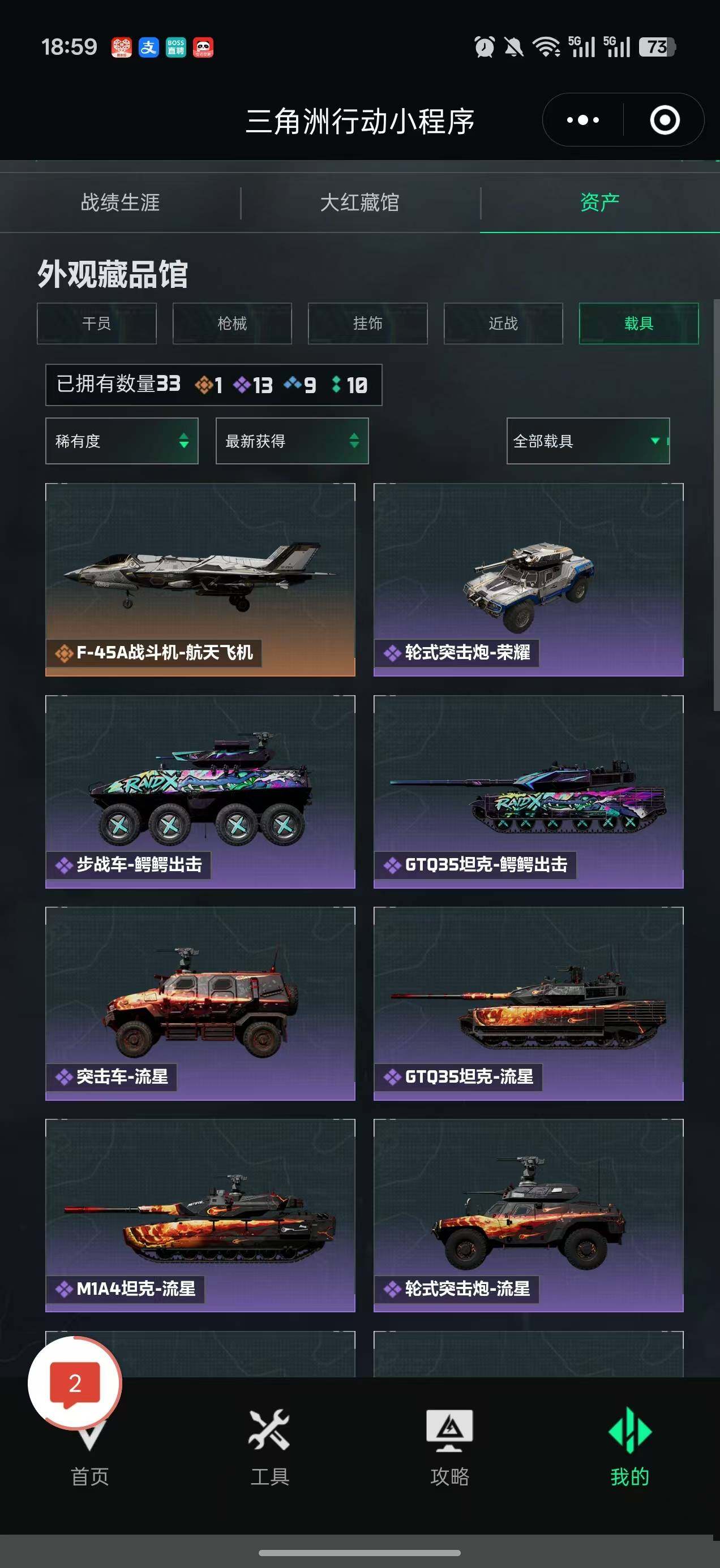Open the GTQ35坦克-流星 skin card

(x=528, y=1003)
